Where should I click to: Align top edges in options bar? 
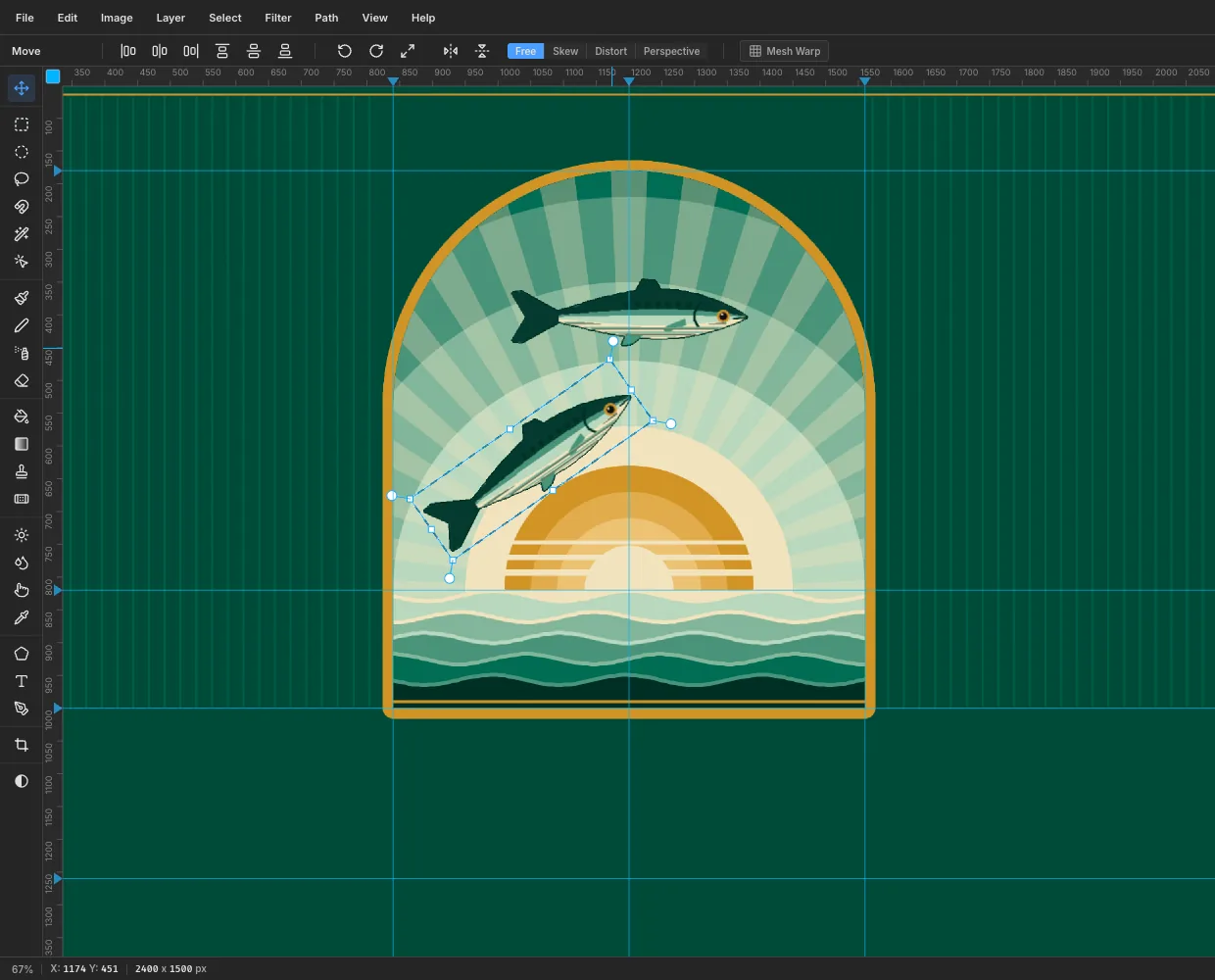pos(222,51)
